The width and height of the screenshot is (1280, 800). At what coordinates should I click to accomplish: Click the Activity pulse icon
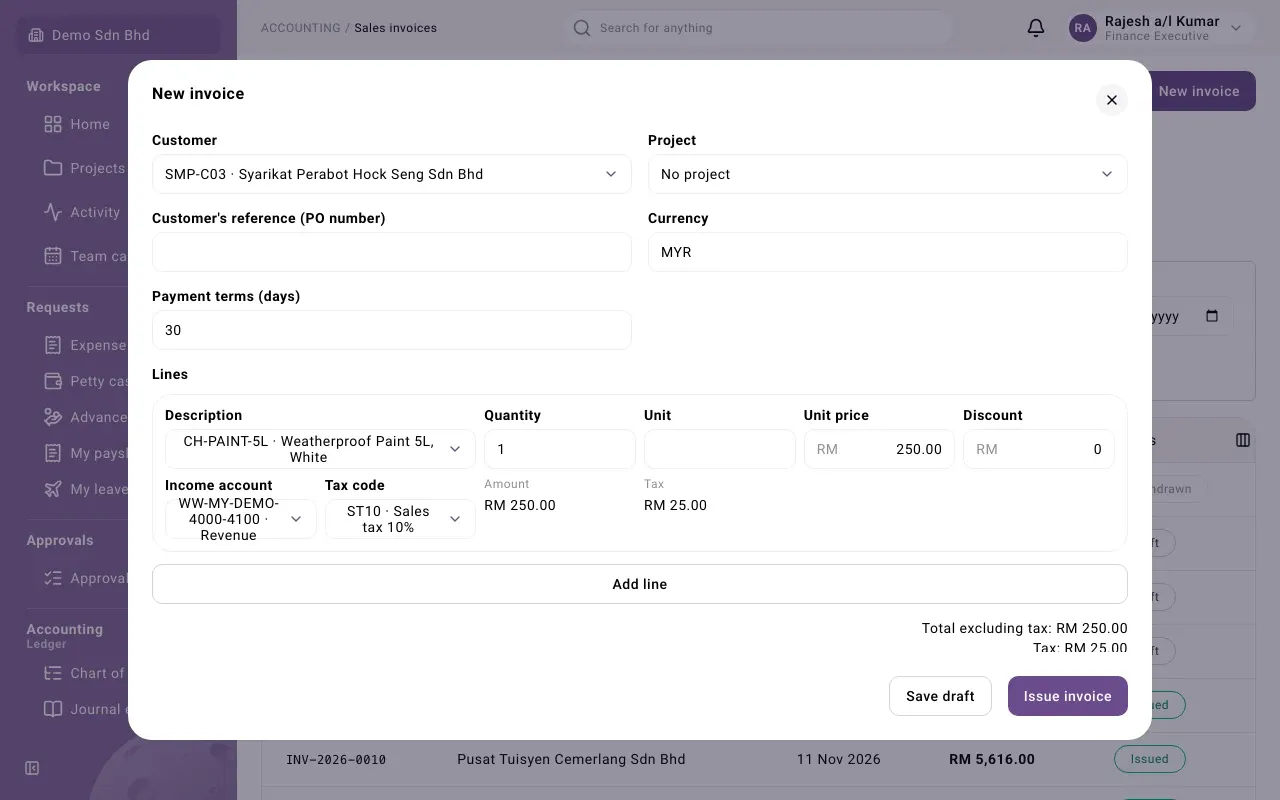(x=53, y=212)
